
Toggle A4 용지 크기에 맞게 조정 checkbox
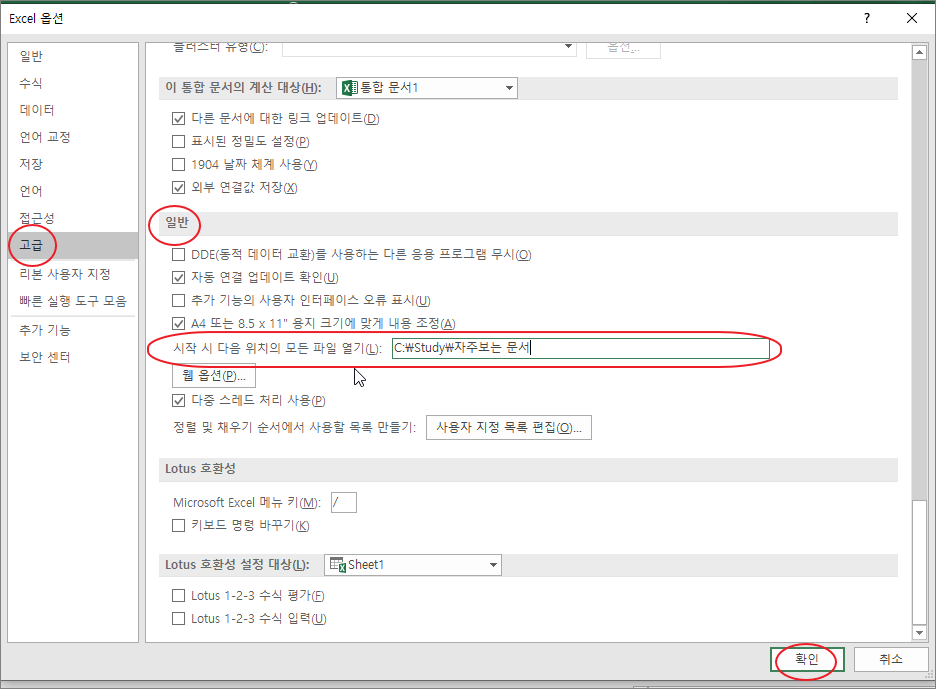point(178,324)
